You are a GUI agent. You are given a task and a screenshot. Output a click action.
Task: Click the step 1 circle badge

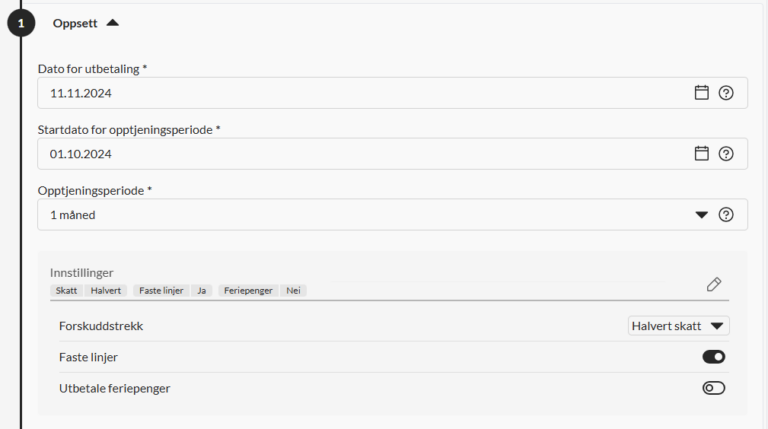tap(21, 22)
